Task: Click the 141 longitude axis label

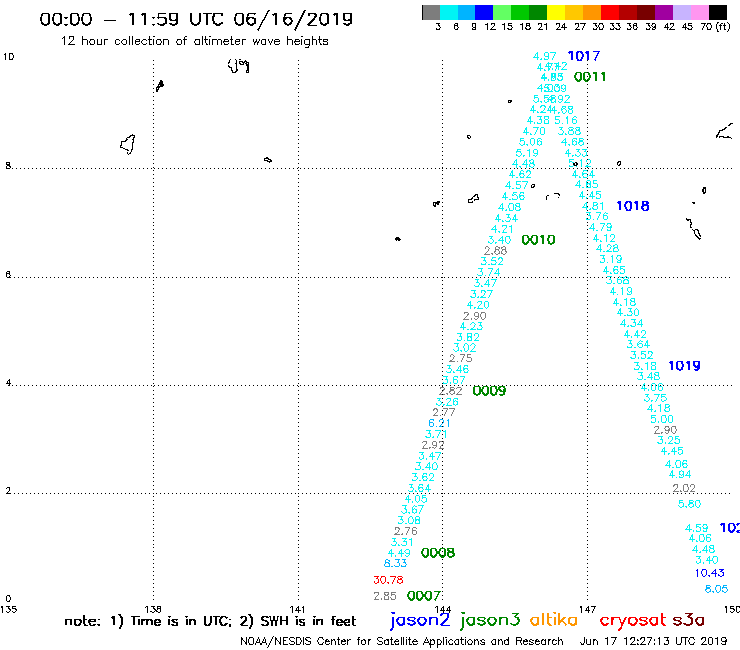Action: (297, 609)
